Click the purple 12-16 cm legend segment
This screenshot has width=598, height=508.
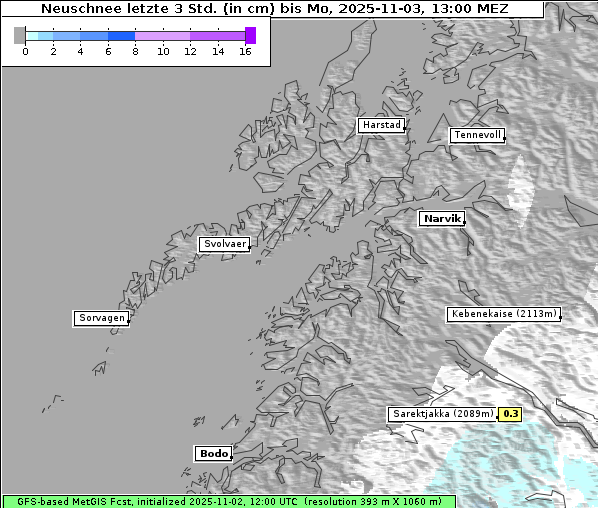pos(217,36)
